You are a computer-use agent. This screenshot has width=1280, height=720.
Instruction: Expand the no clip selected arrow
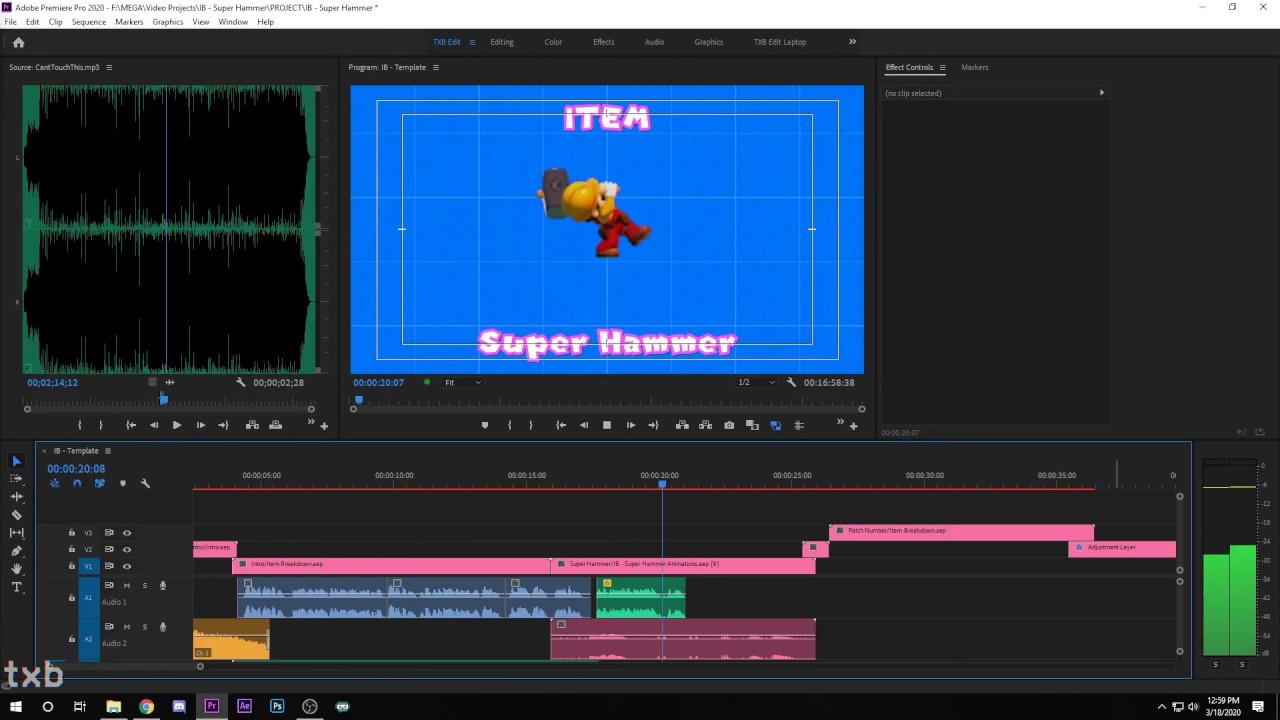tap(1102, 93)
